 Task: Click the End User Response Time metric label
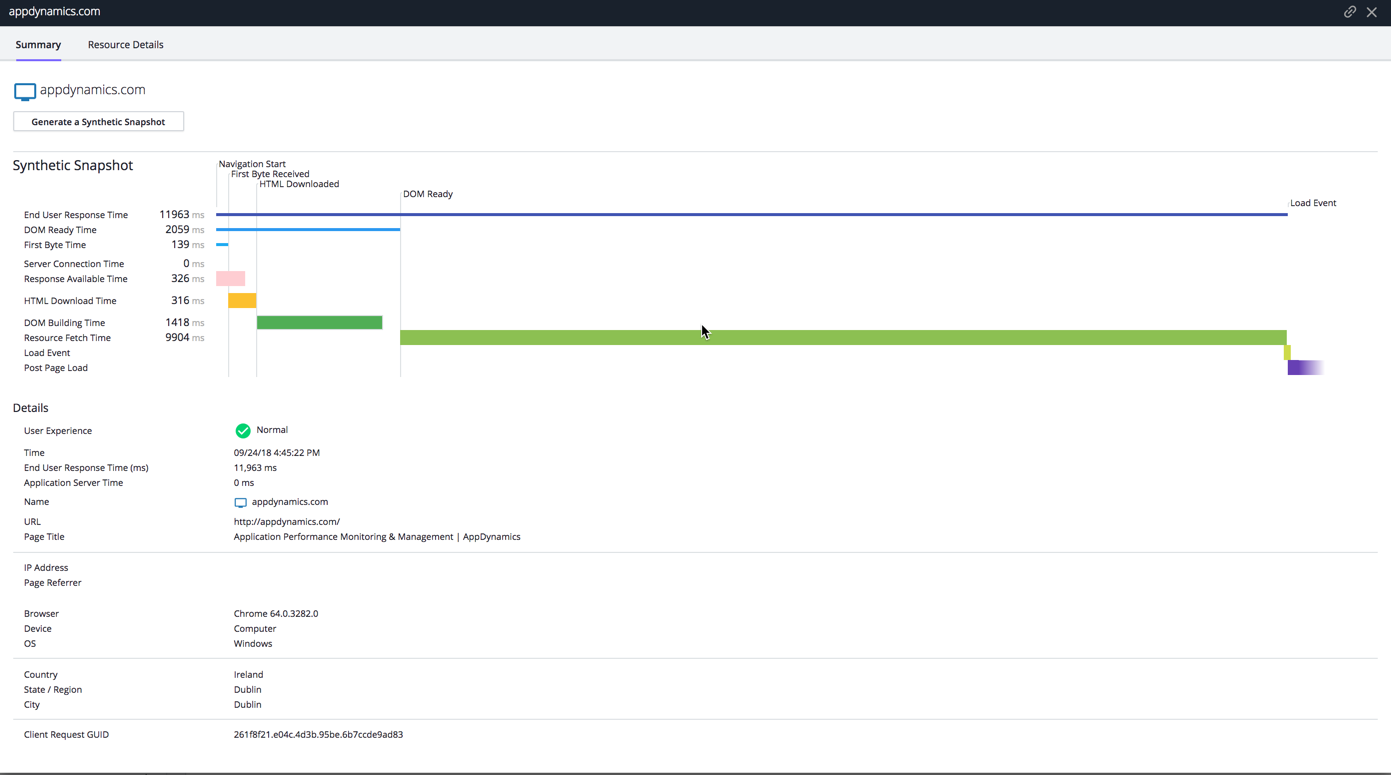pos(76,215)
